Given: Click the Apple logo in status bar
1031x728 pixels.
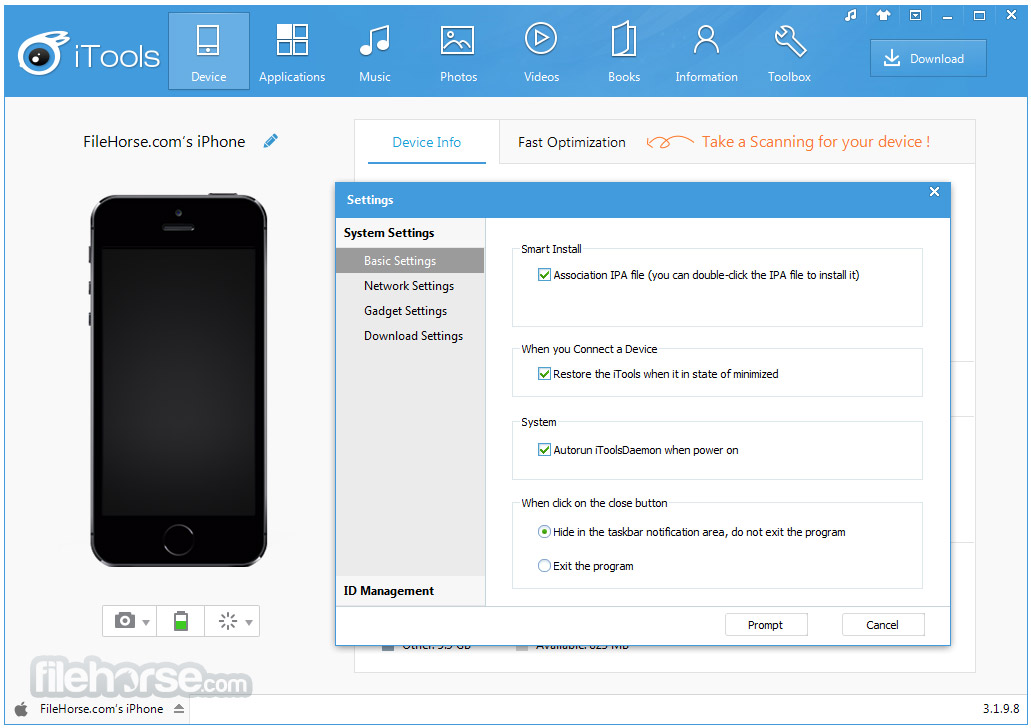Looking at the screenshot, I should (x=21, y=709).
